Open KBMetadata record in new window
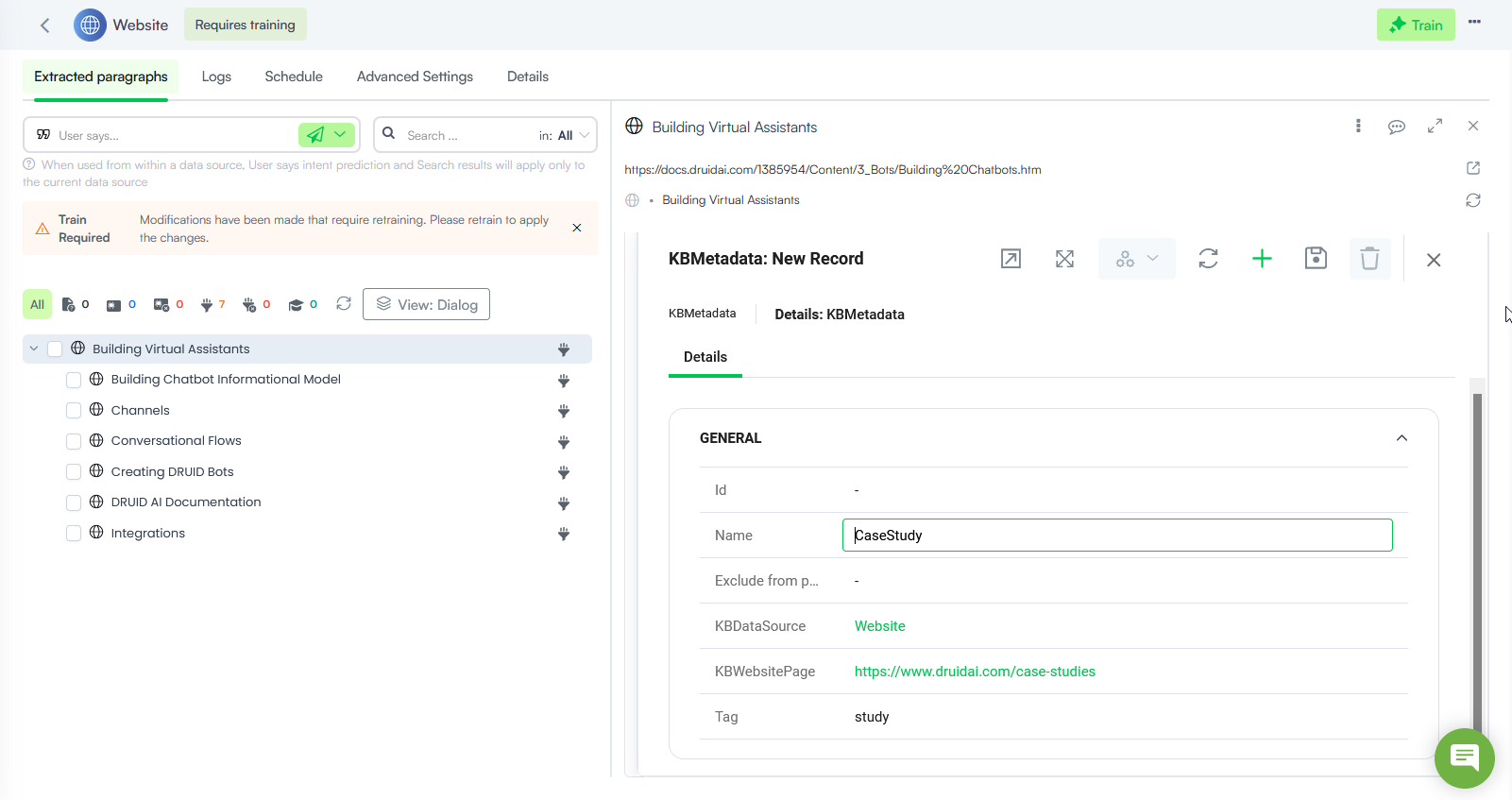The image size is (1512, 800). (x=1011, y=259)
